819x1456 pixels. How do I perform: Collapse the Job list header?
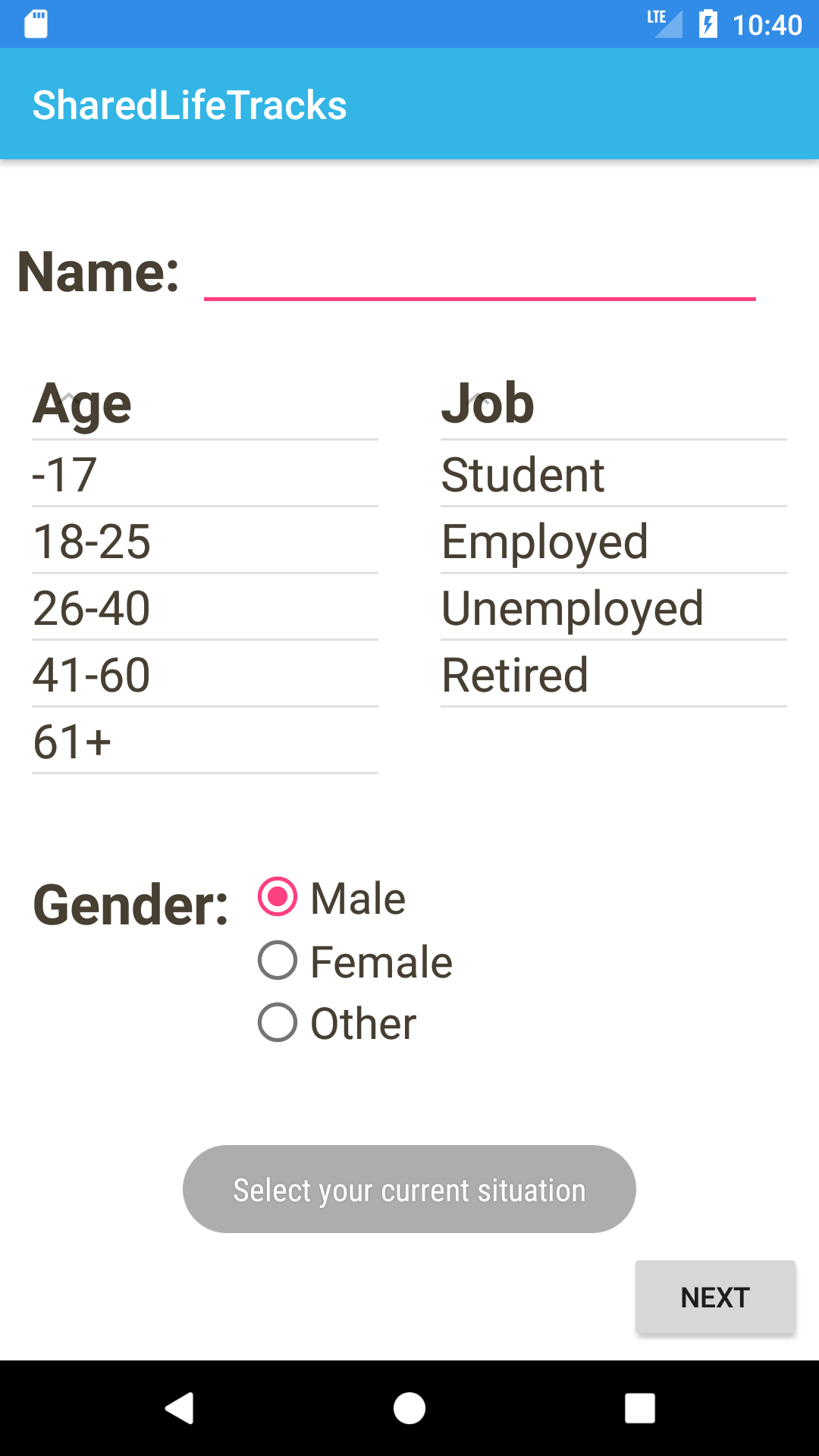point(613,403)
